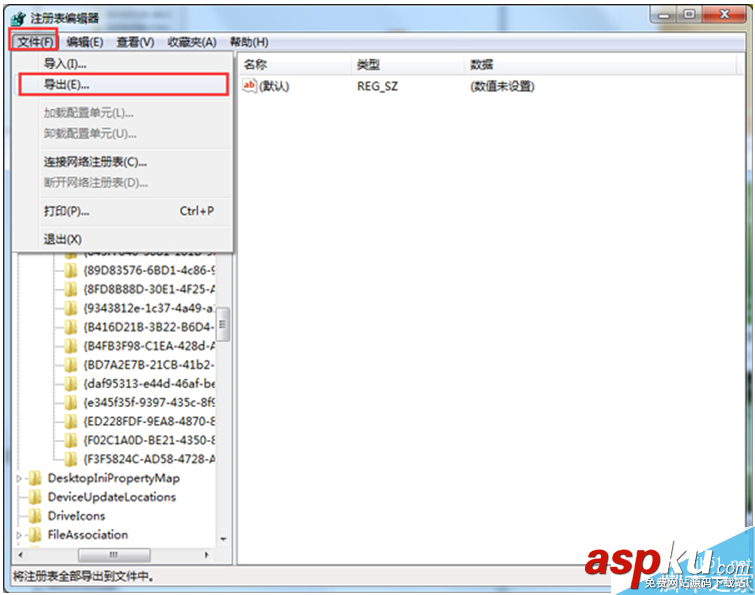
Task: Click folder icon of {BD7A2E7B-21CB-41b2 key
Action: click(x=71, y=365)
